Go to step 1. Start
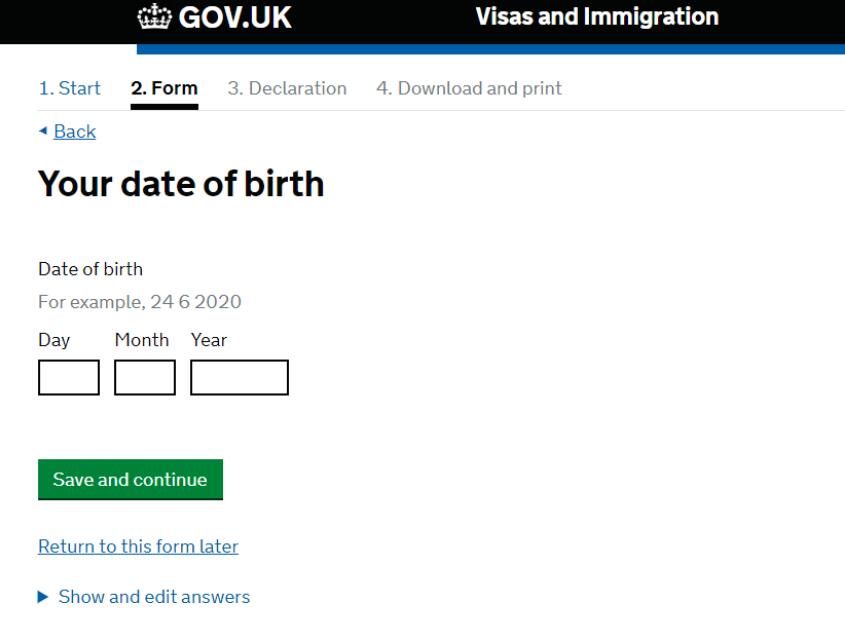The height and width of the screenshot is (624, 845). point(70,88)
